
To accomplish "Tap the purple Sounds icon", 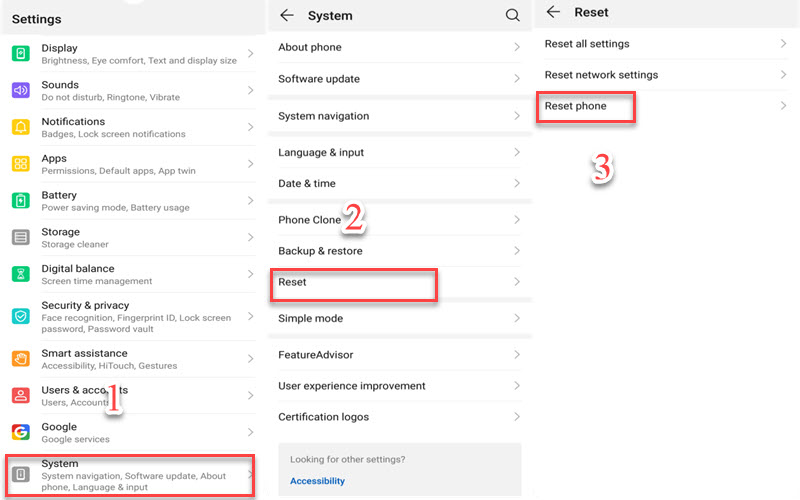I will tap(21, 90).
